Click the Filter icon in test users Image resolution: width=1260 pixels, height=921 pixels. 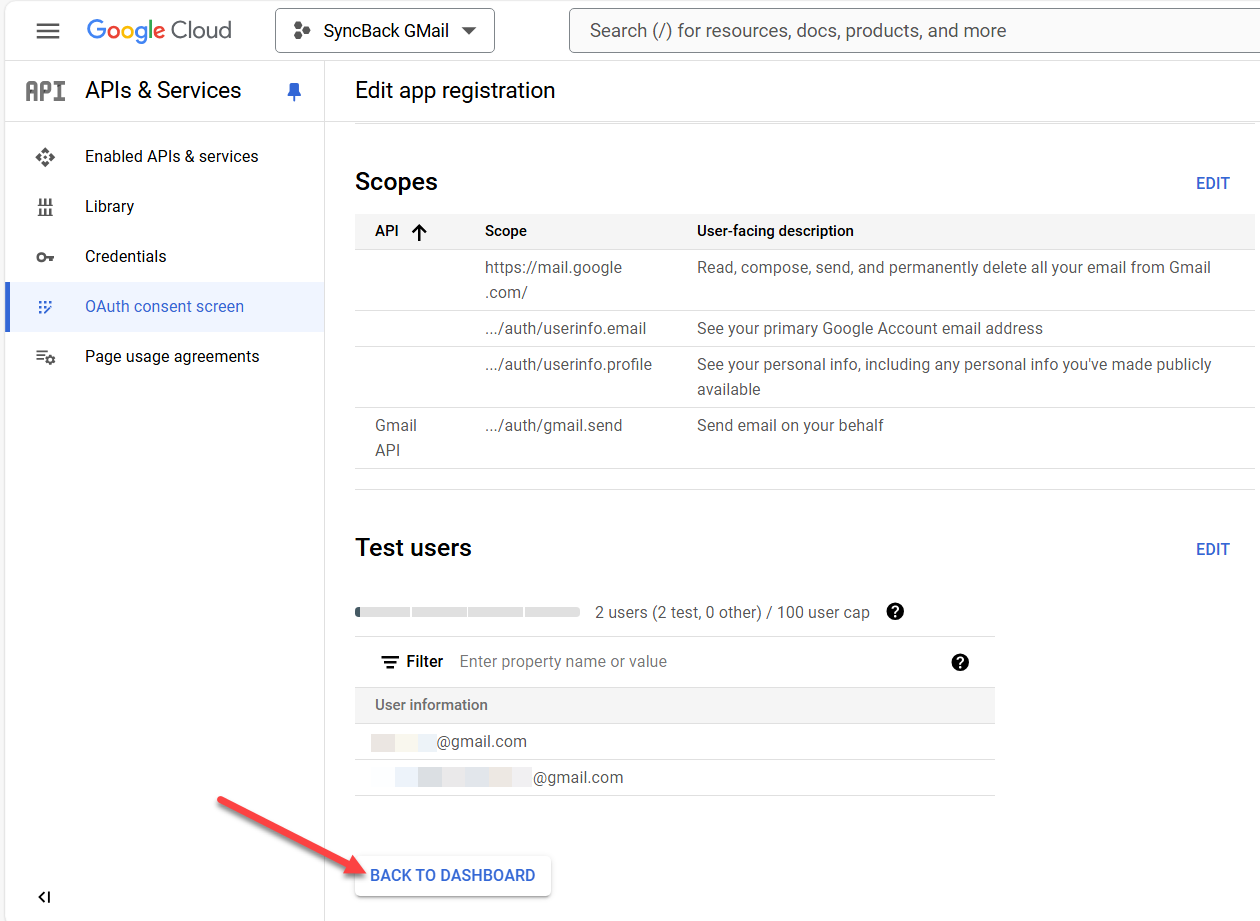tap(390, 662)
